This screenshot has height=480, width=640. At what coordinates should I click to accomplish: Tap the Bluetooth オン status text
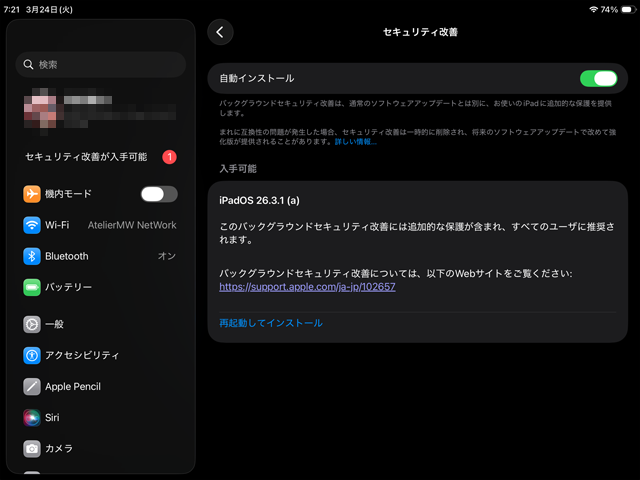(167, 256)
